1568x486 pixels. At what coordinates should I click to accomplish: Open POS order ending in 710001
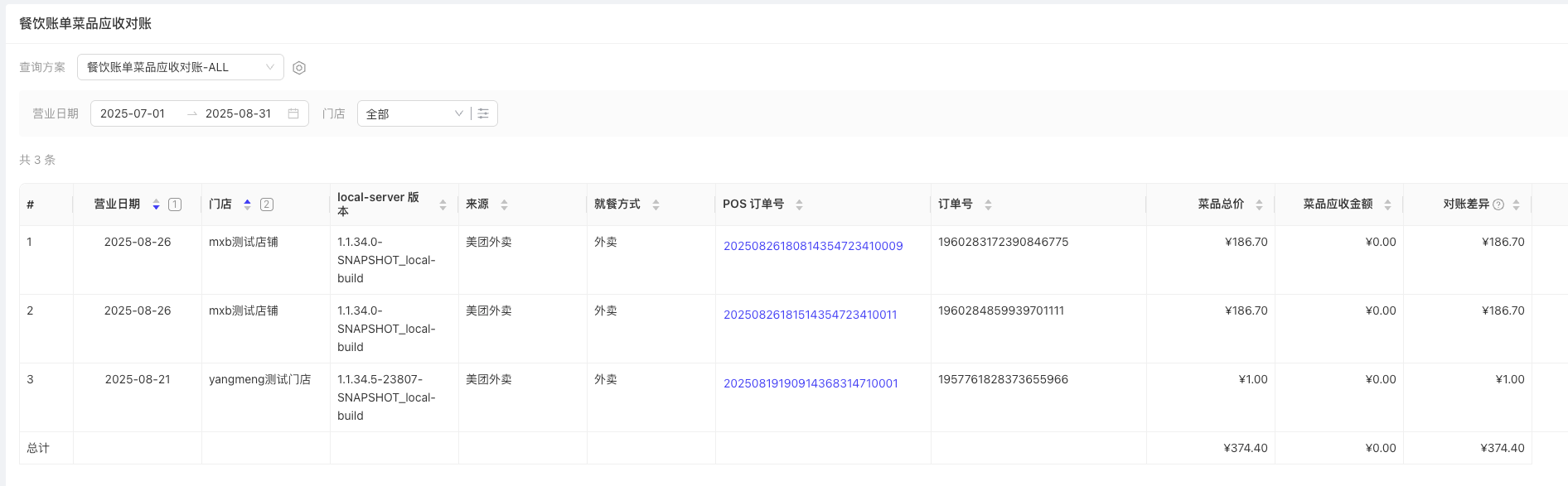[x=810, y=383]
